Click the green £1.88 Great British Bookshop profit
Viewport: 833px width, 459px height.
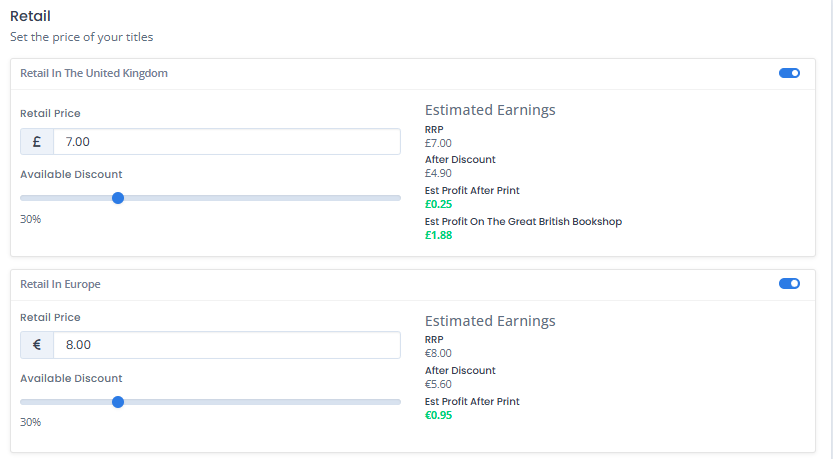pos(439,236)
